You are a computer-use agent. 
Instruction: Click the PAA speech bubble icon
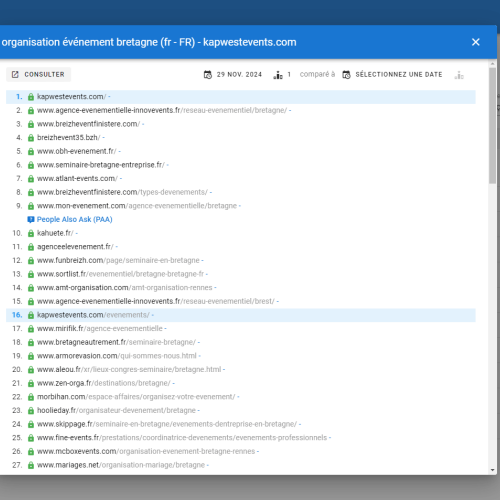[x=31, y=220]
